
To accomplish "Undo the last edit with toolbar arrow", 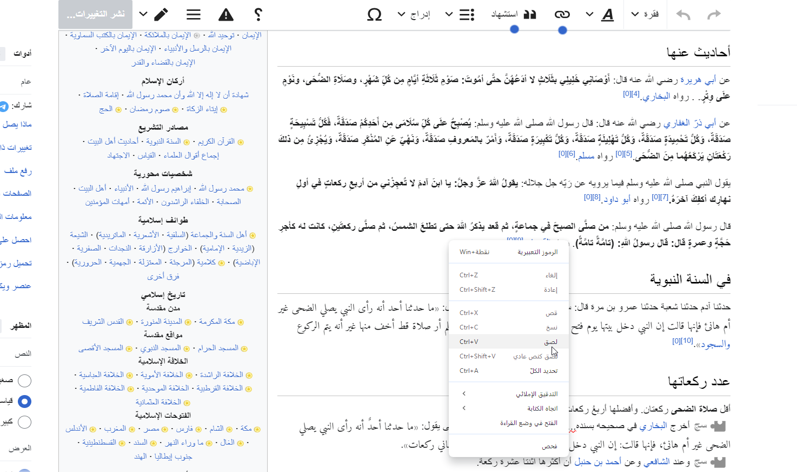I will pos(683,15).
